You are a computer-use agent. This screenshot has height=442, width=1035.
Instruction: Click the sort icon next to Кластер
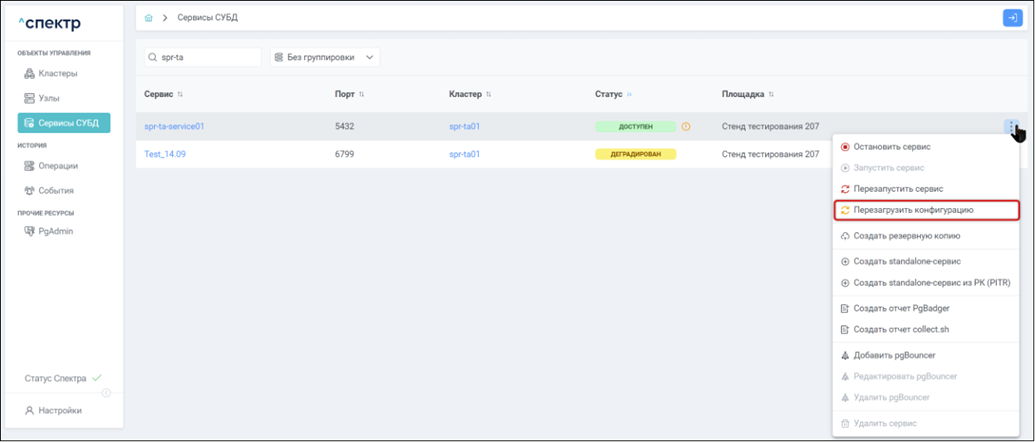(x=488, y=94)
